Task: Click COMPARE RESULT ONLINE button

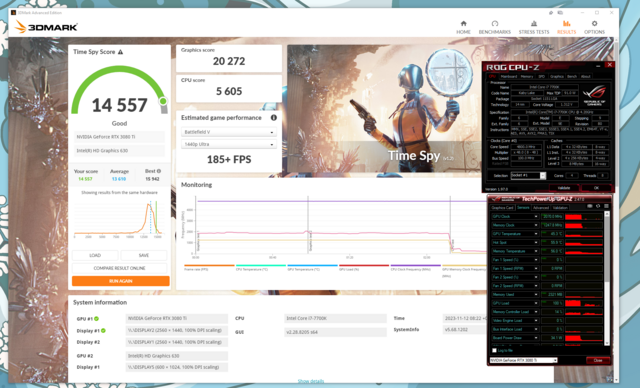Action: coord(120,268)
